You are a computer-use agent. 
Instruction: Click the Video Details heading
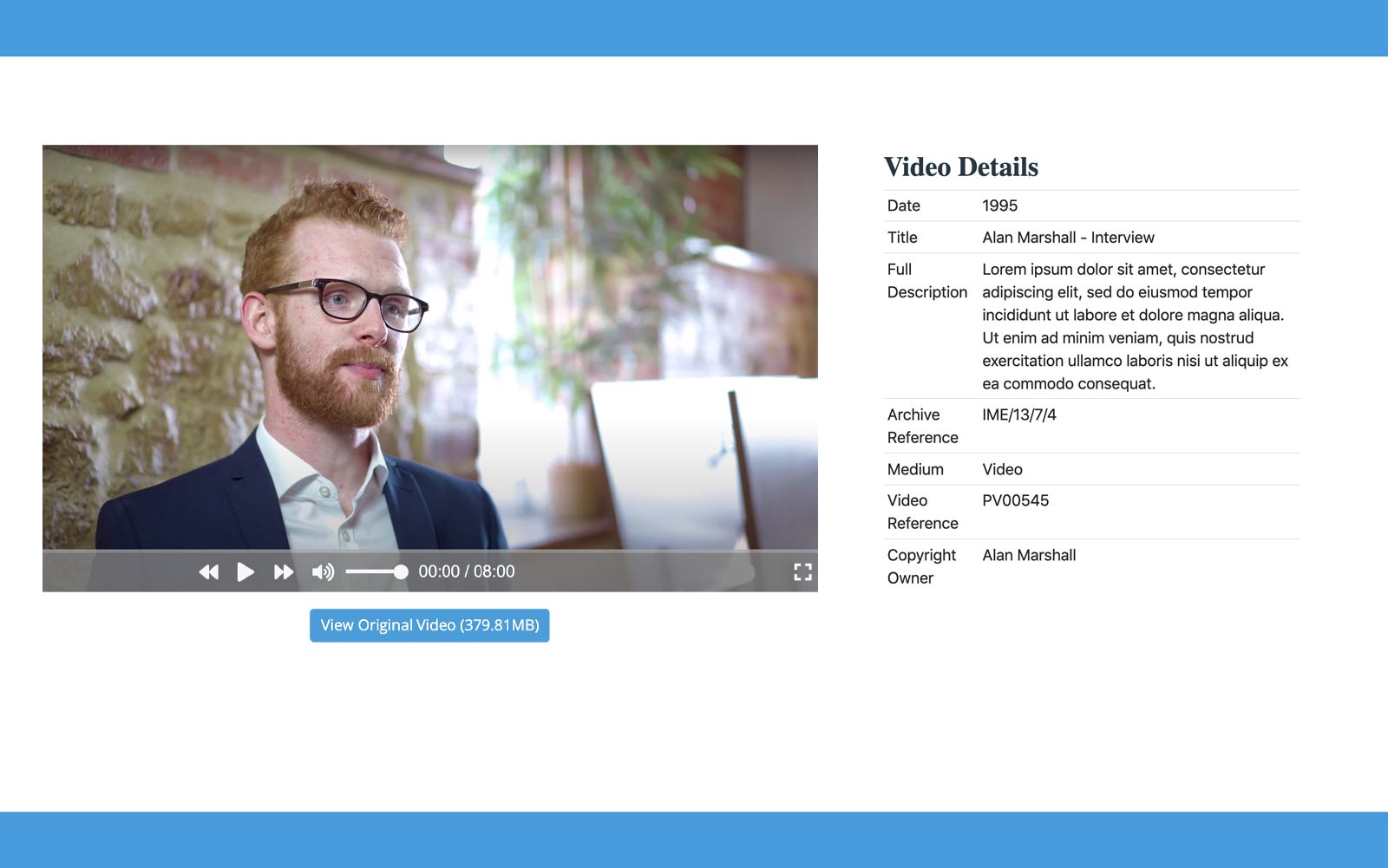coord(960,167)
